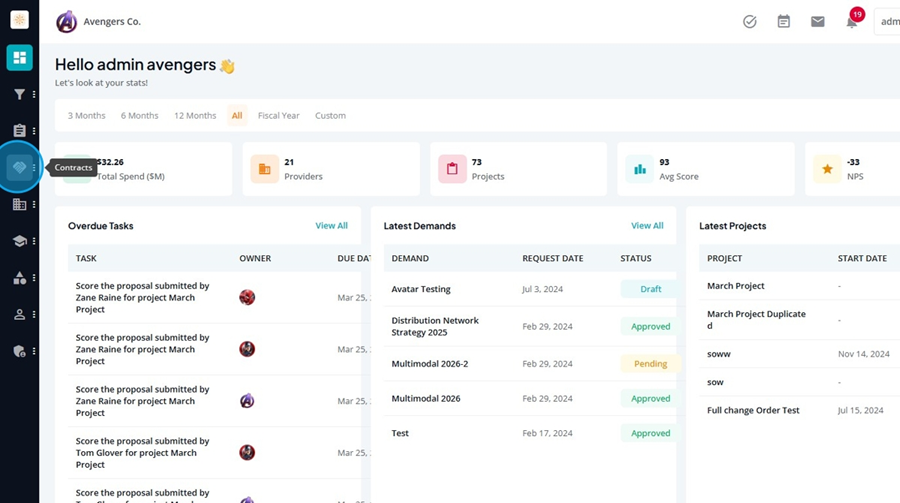Open the dashboard icon in sidebar
Viewport: 900px width, 503px height.
pyautogui.click(x=20, y=57)
